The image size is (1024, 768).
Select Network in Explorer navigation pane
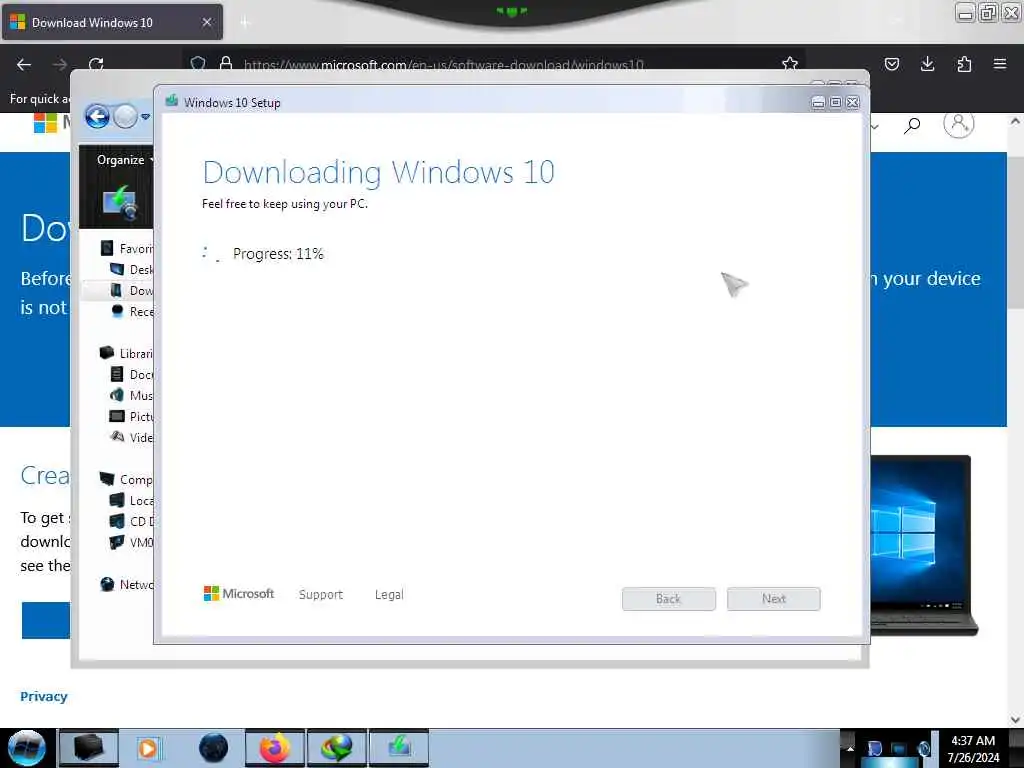coord(127,584)
